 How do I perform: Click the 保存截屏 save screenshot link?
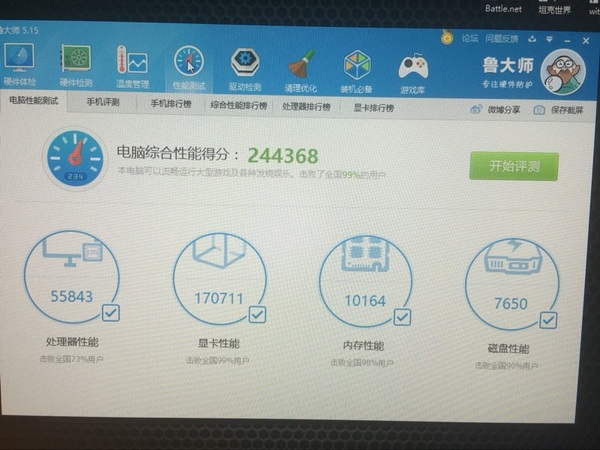567,111
